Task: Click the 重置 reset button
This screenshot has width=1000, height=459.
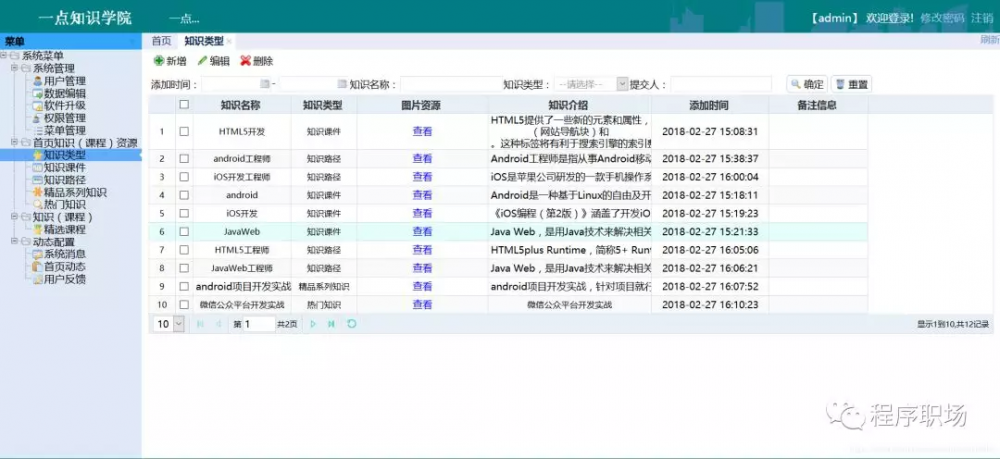Action: tap(851, 84)
